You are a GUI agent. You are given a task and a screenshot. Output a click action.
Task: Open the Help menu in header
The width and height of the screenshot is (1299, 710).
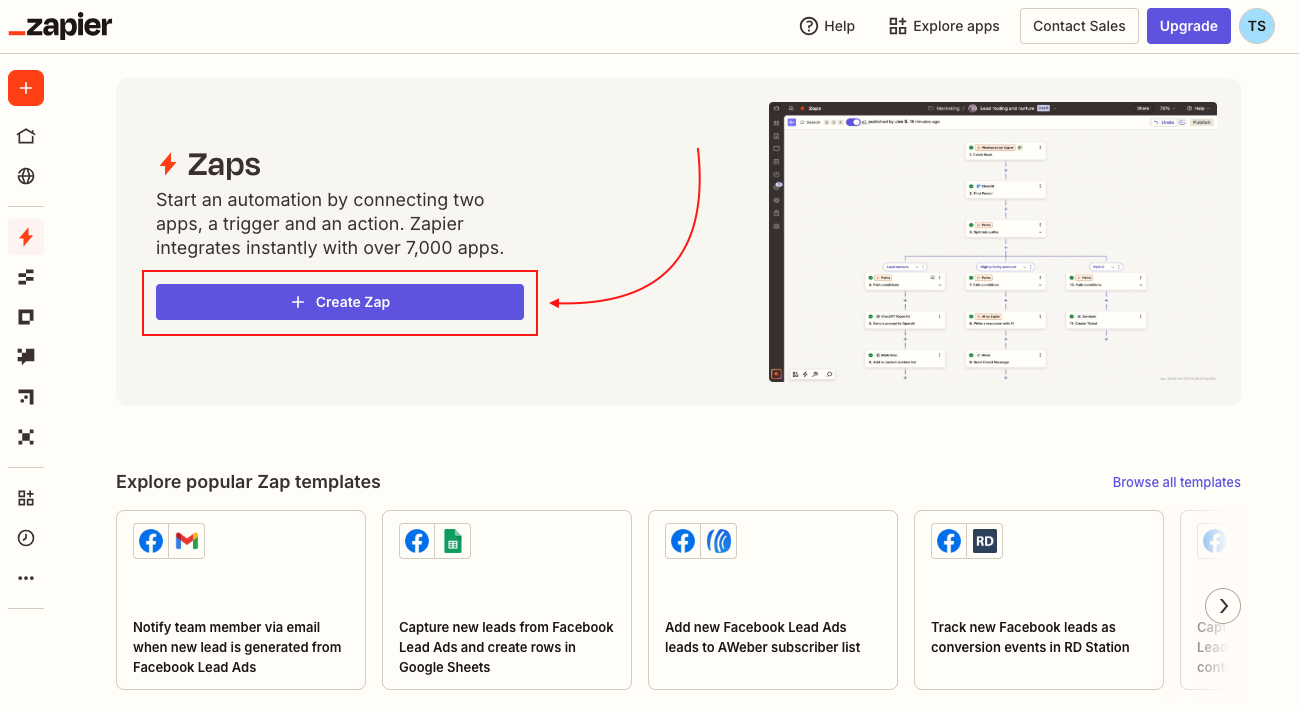[x=827, y=26]
